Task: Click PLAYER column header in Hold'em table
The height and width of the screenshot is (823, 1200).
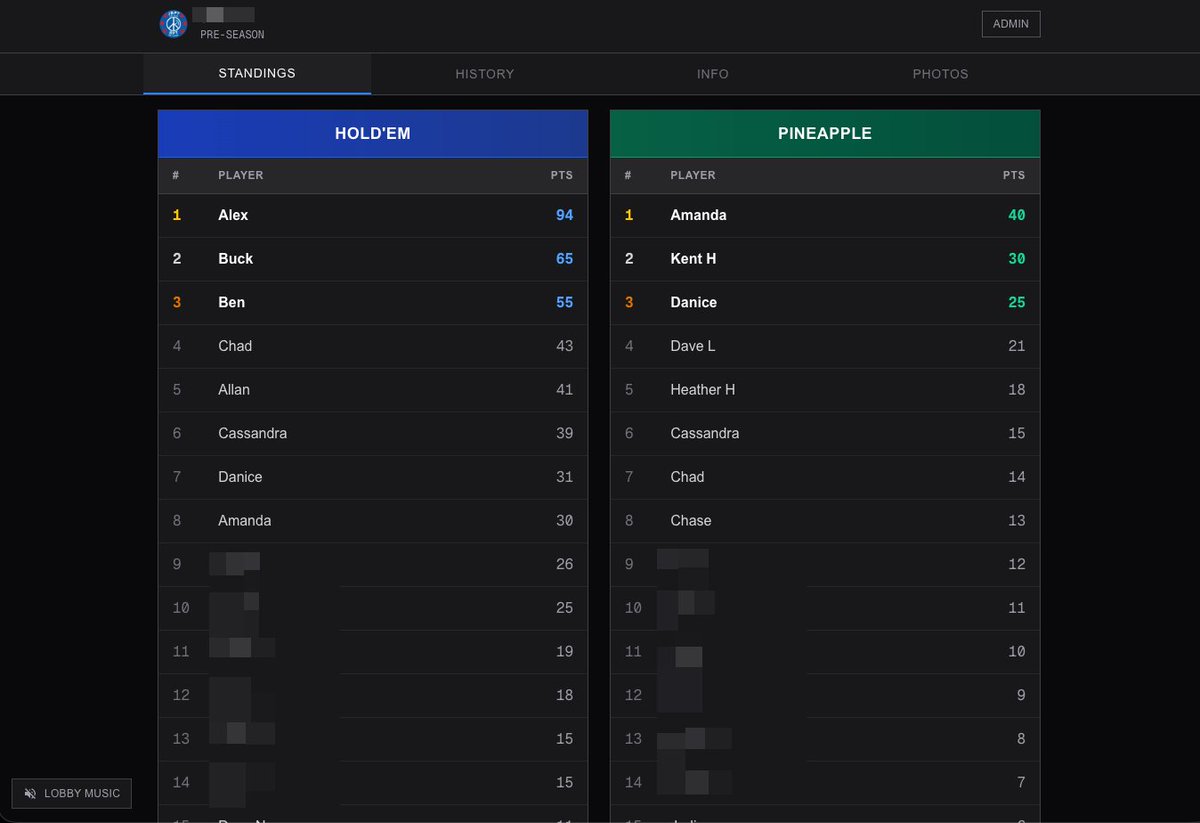Action: [x=241, y=175]
